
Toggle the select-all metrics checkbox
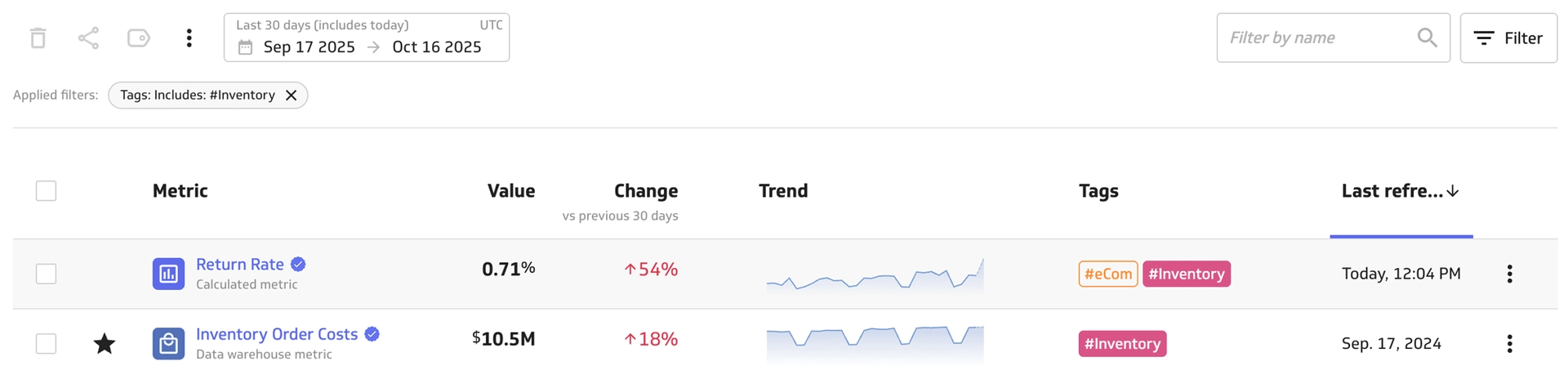tap(47, 191)
